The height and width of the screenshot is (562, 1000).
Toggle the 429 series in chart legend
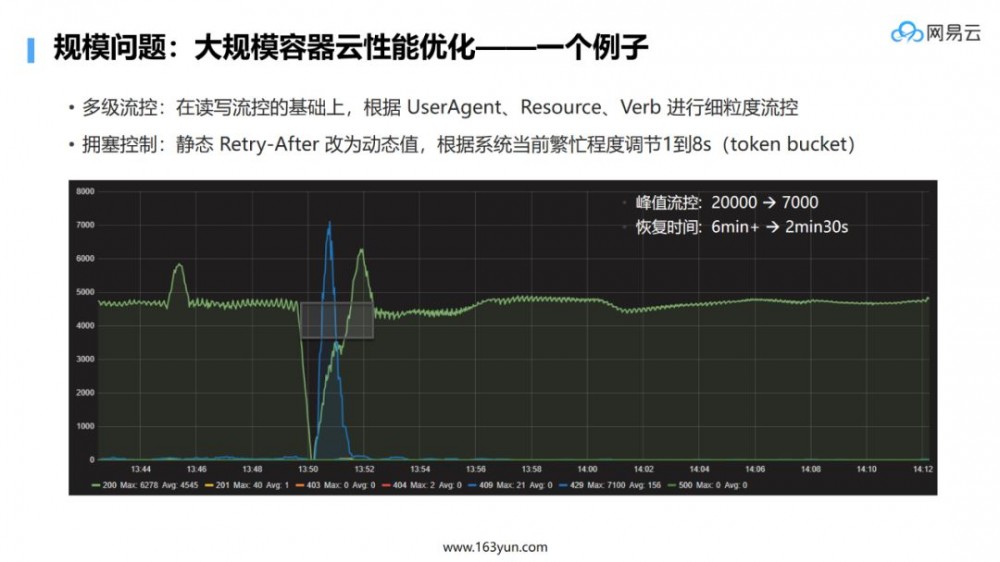click(610, 485)
